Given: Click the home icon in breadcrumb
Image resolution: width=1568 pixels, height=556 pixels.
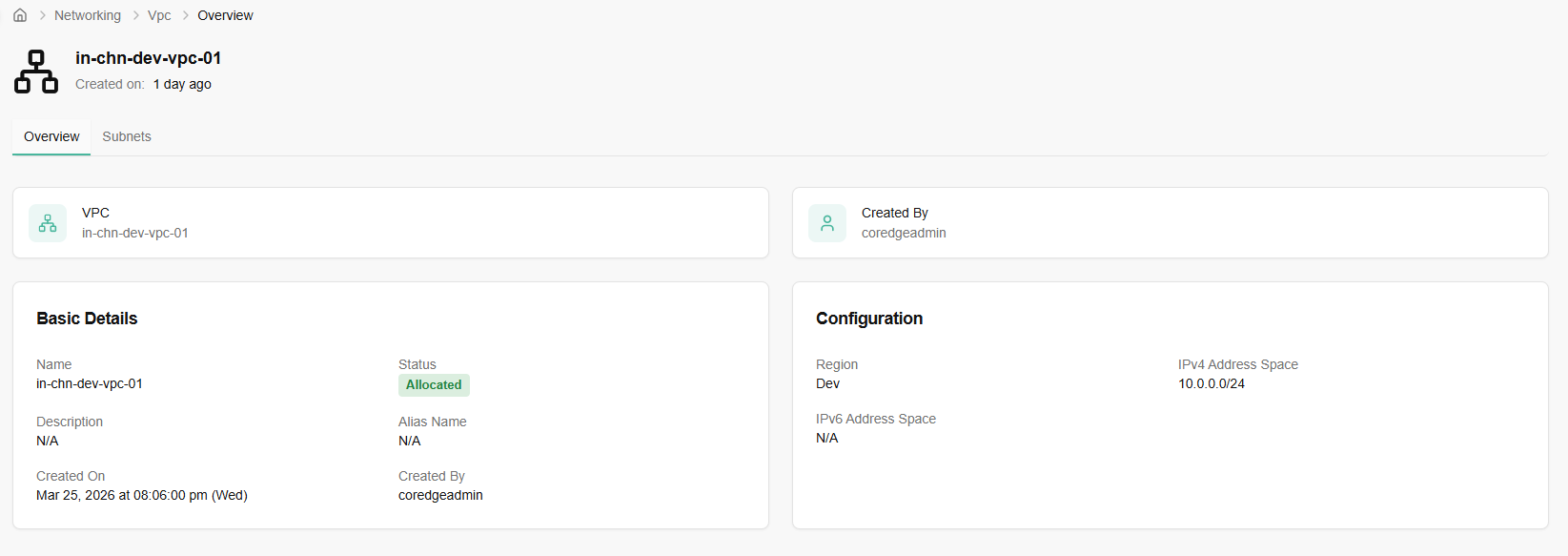Looking at the screenshot, I should [20, 15].
